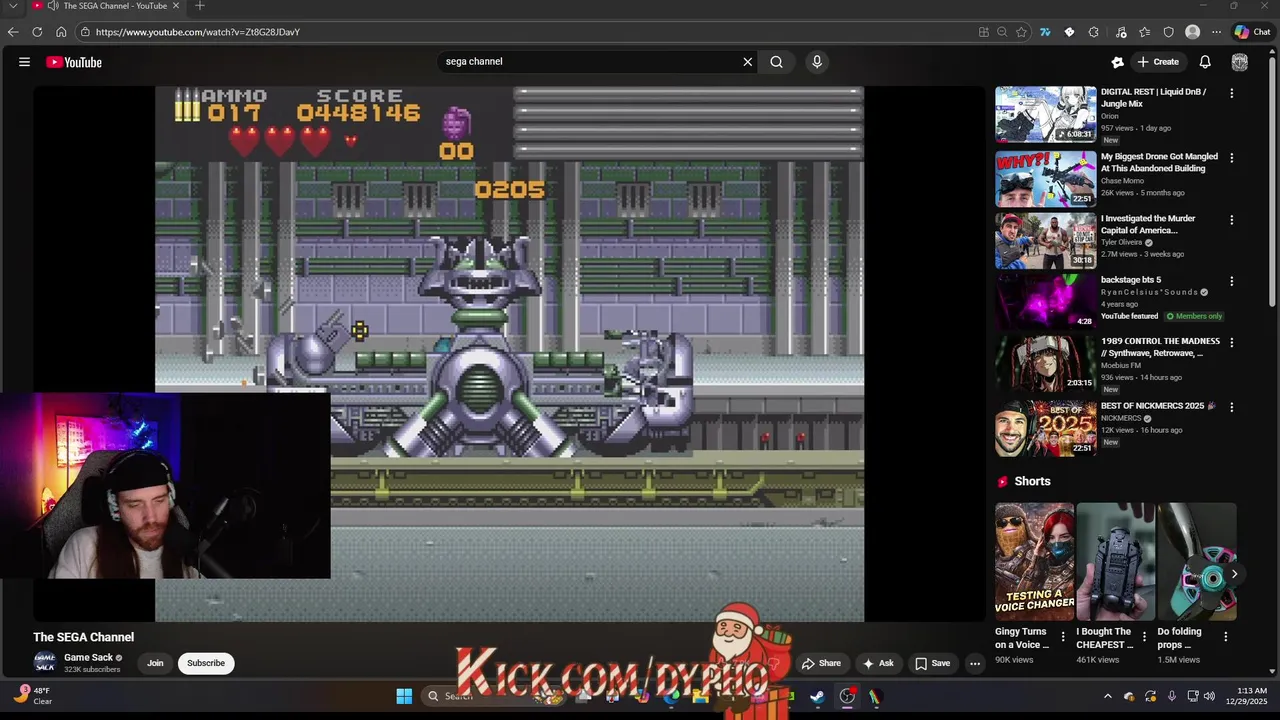Select 'The SEGA Channel - YouTube' tab

(105, 6)
